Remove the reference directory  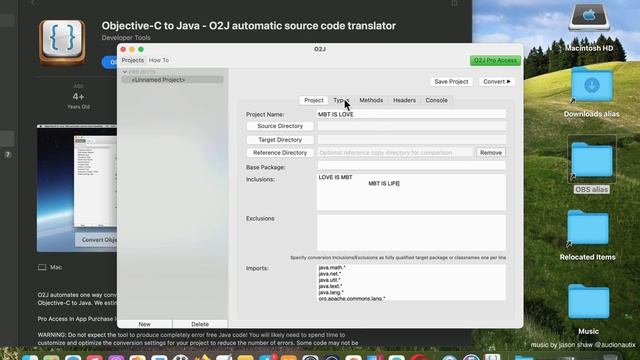point(491,153)
